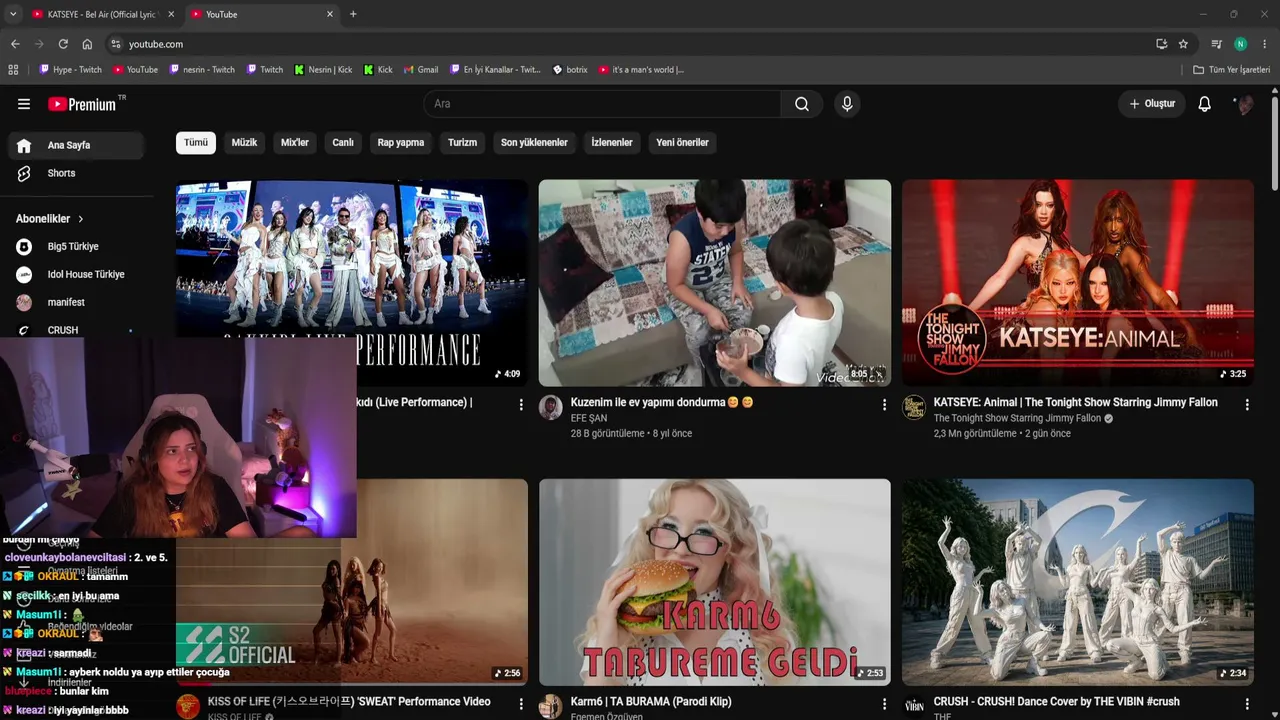1280x720 pixels.
Task: Select the İzlenenler filter chip
Action: [x=612, y=142]
